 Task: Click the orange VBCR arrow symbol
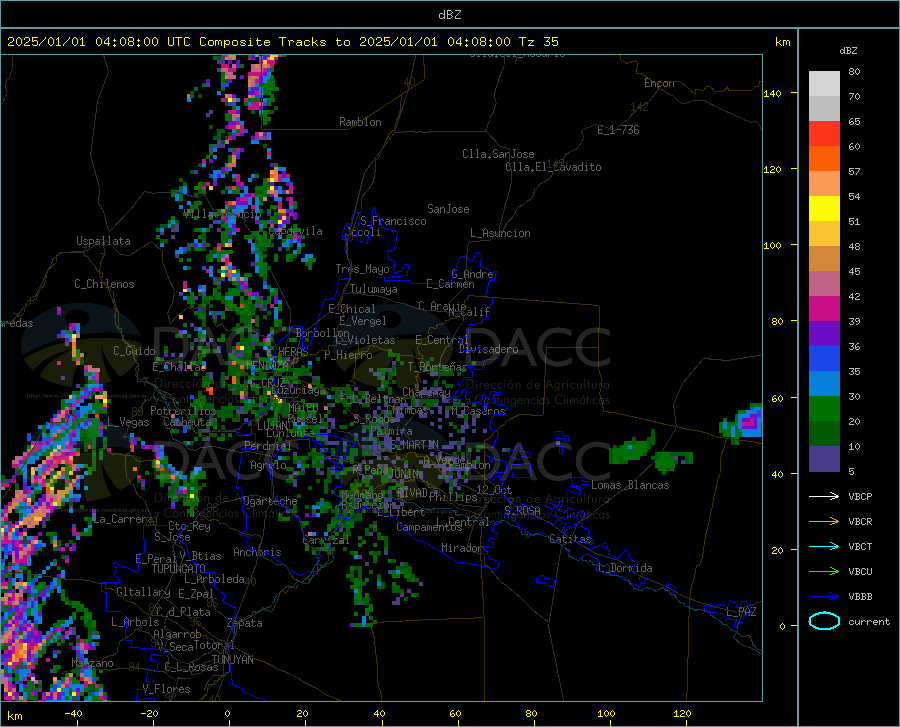(824, 521)
